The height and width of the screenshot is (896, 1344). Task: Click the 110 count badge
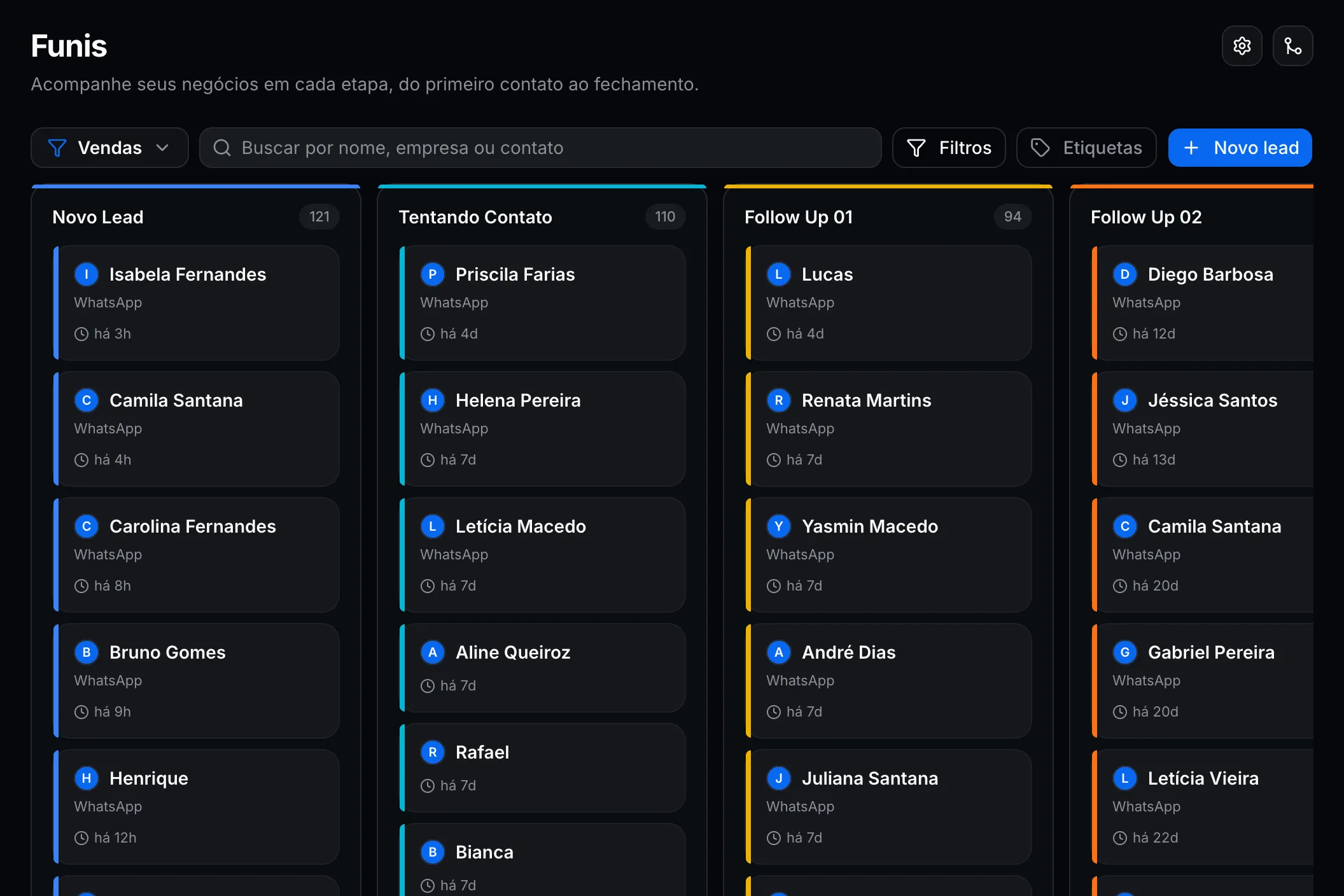click(x=666, y=217)
